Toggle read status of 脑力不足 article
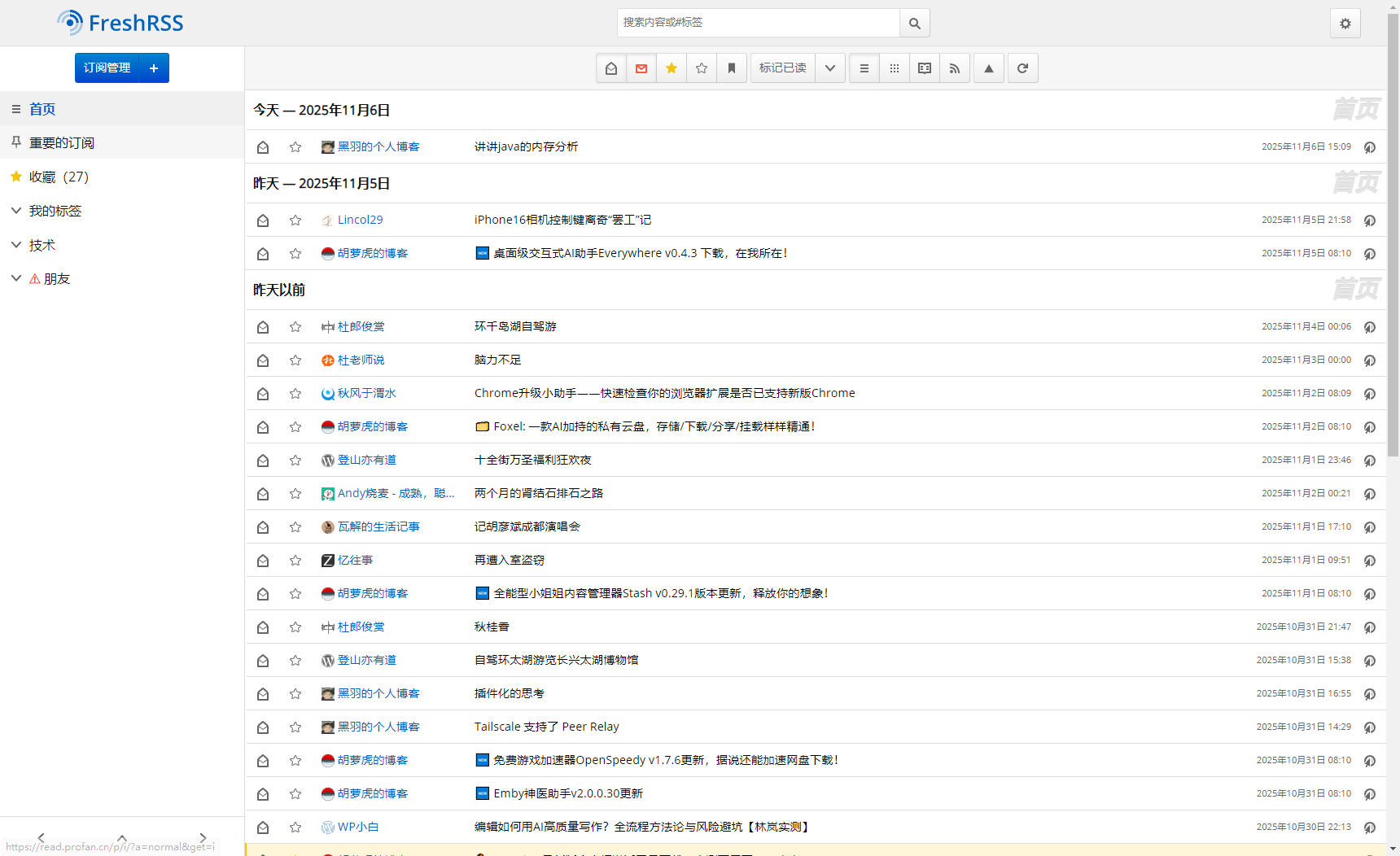This screenshot has width=1400, height=856. pyautogui.click(x=263, y=360)
